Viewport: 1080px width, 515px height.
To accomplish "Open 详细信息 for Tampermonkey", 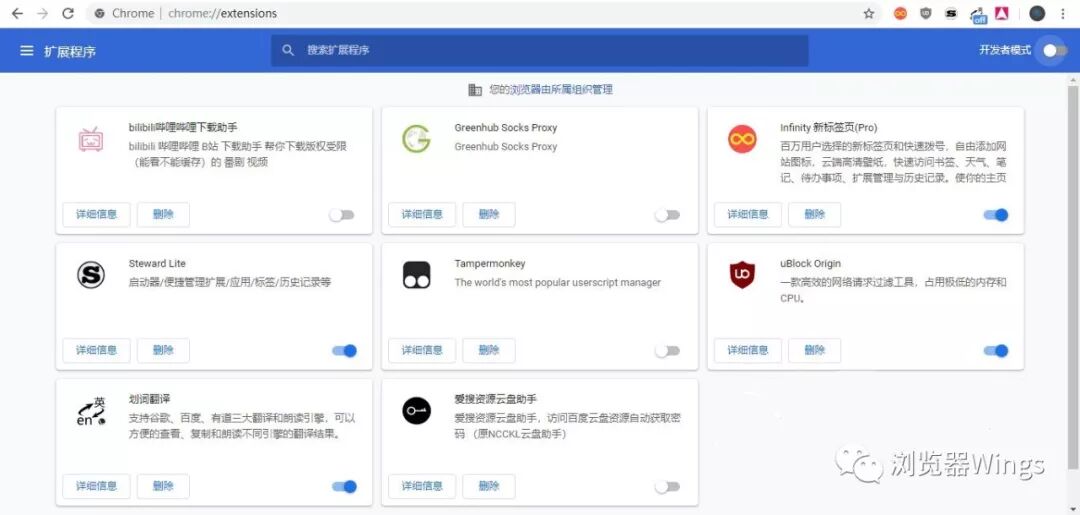I will pyautogui.click(x=422, y=350).
